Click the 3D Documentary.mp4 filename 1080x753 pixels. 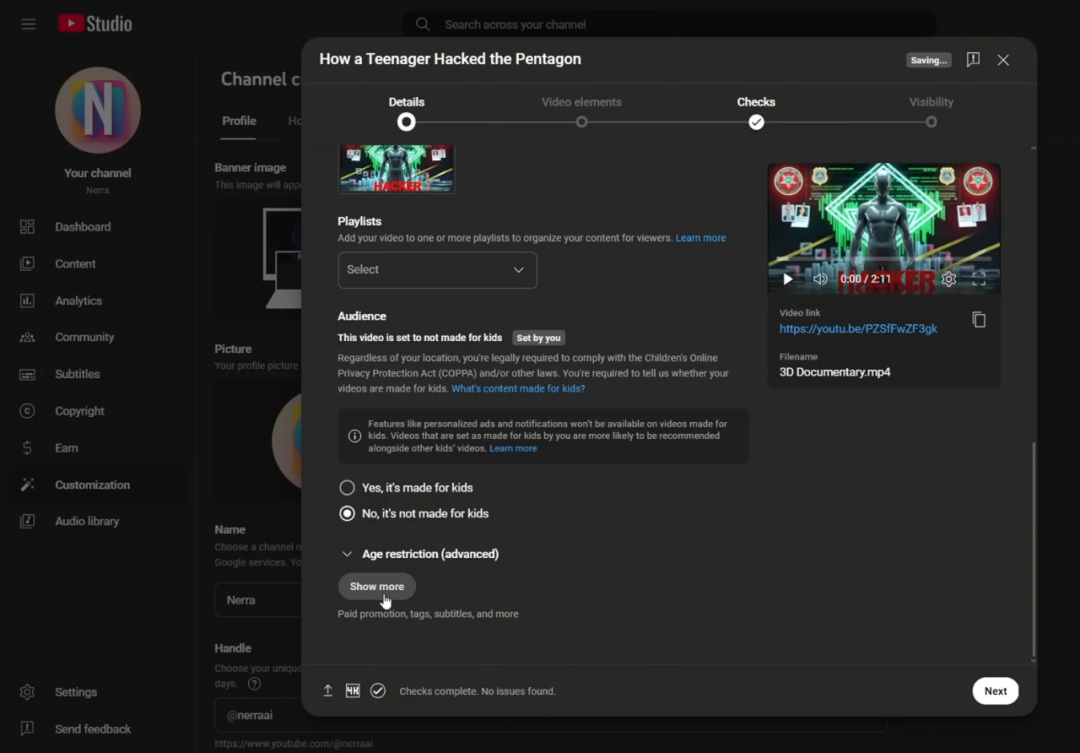(x=835, y=372)
